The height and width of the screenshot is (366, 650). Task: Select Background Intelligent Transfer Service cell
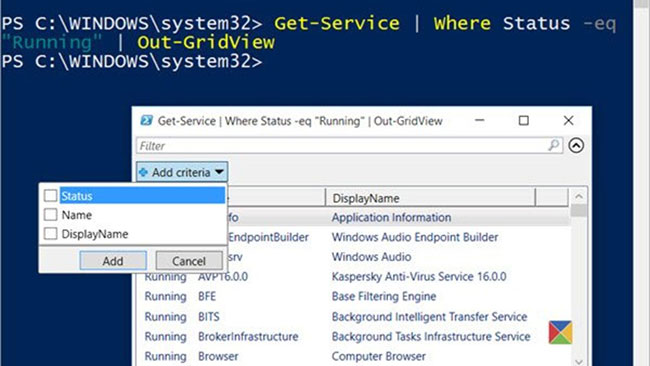(429, 317)
